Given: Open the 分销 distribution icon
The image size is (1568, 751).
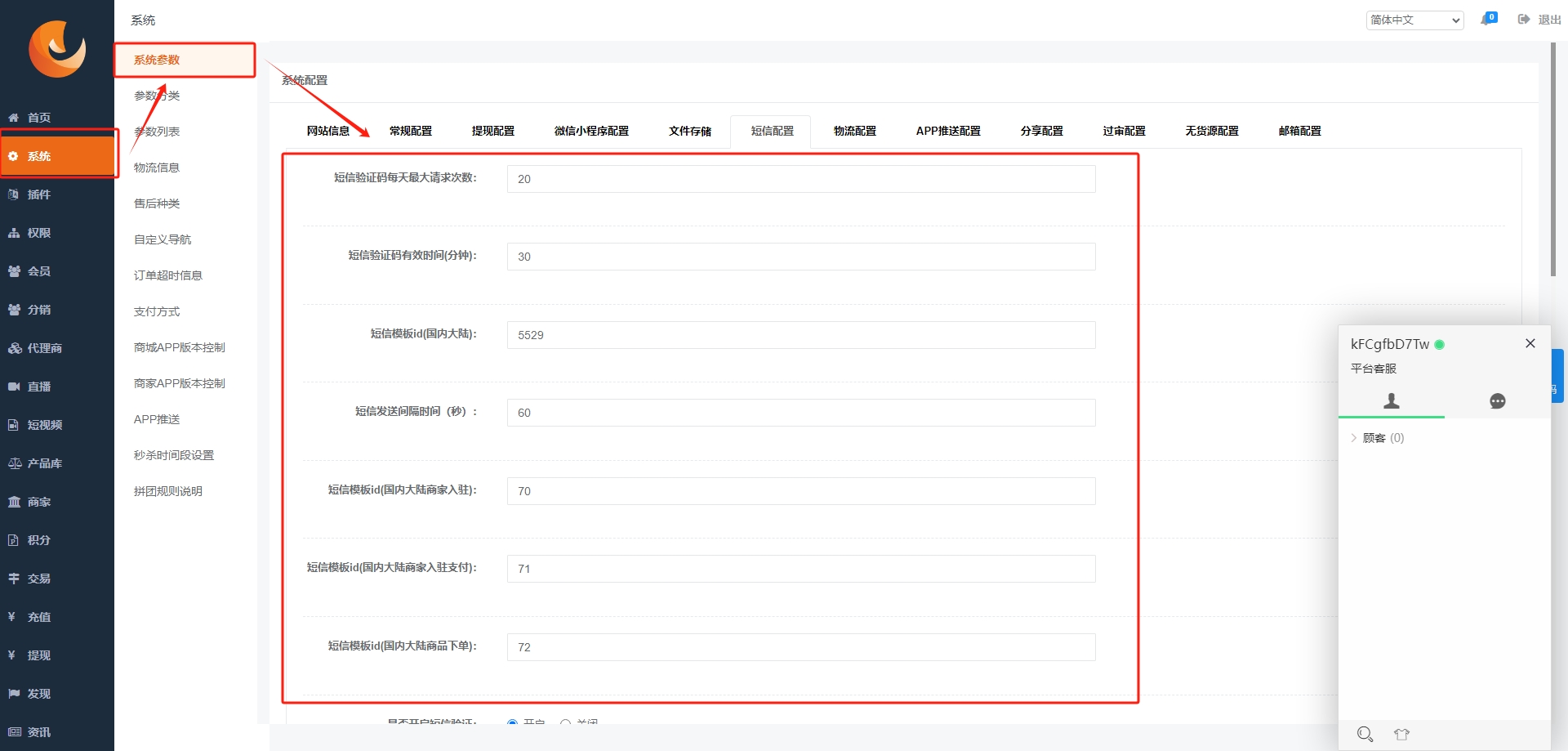Looking at the screenshot, I should (x=14, y=310).
